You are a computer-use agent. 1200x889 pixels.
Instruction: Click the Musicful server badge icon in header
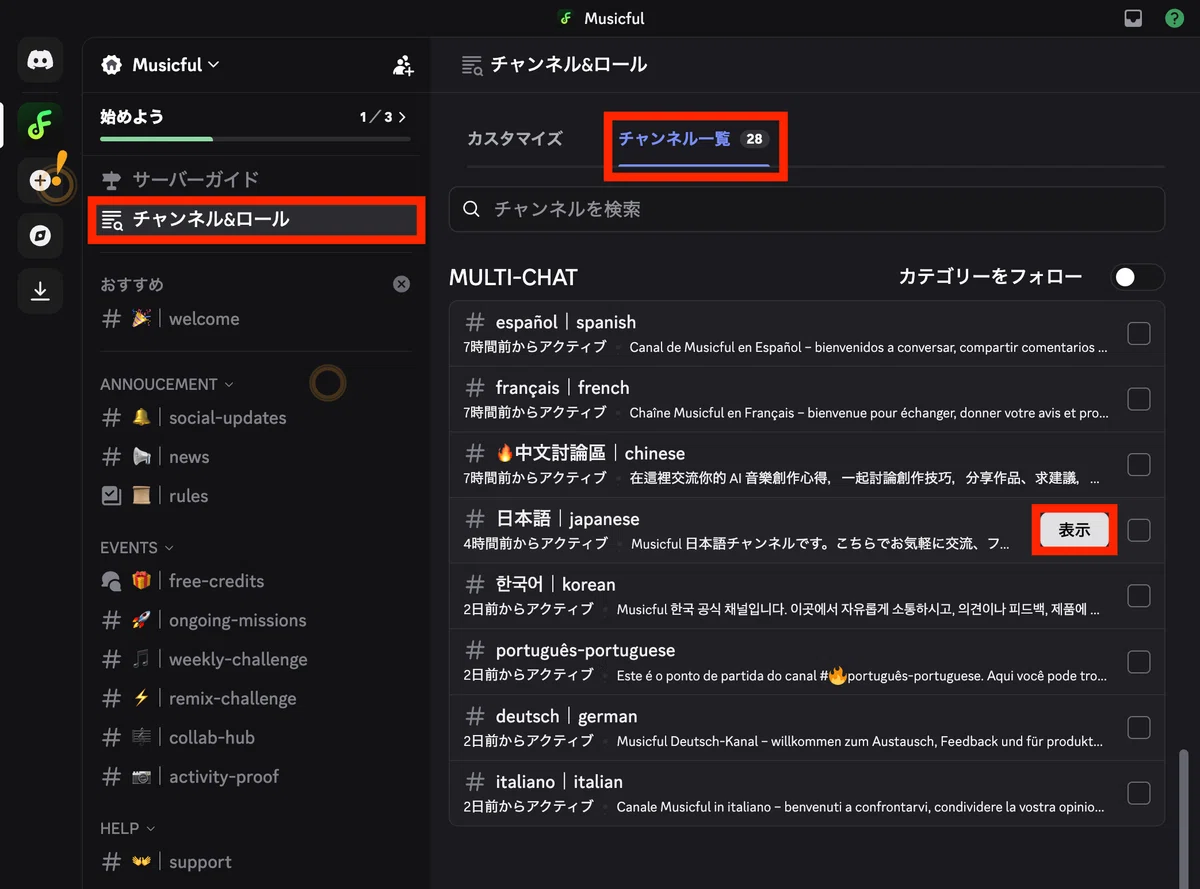(112, 65)
